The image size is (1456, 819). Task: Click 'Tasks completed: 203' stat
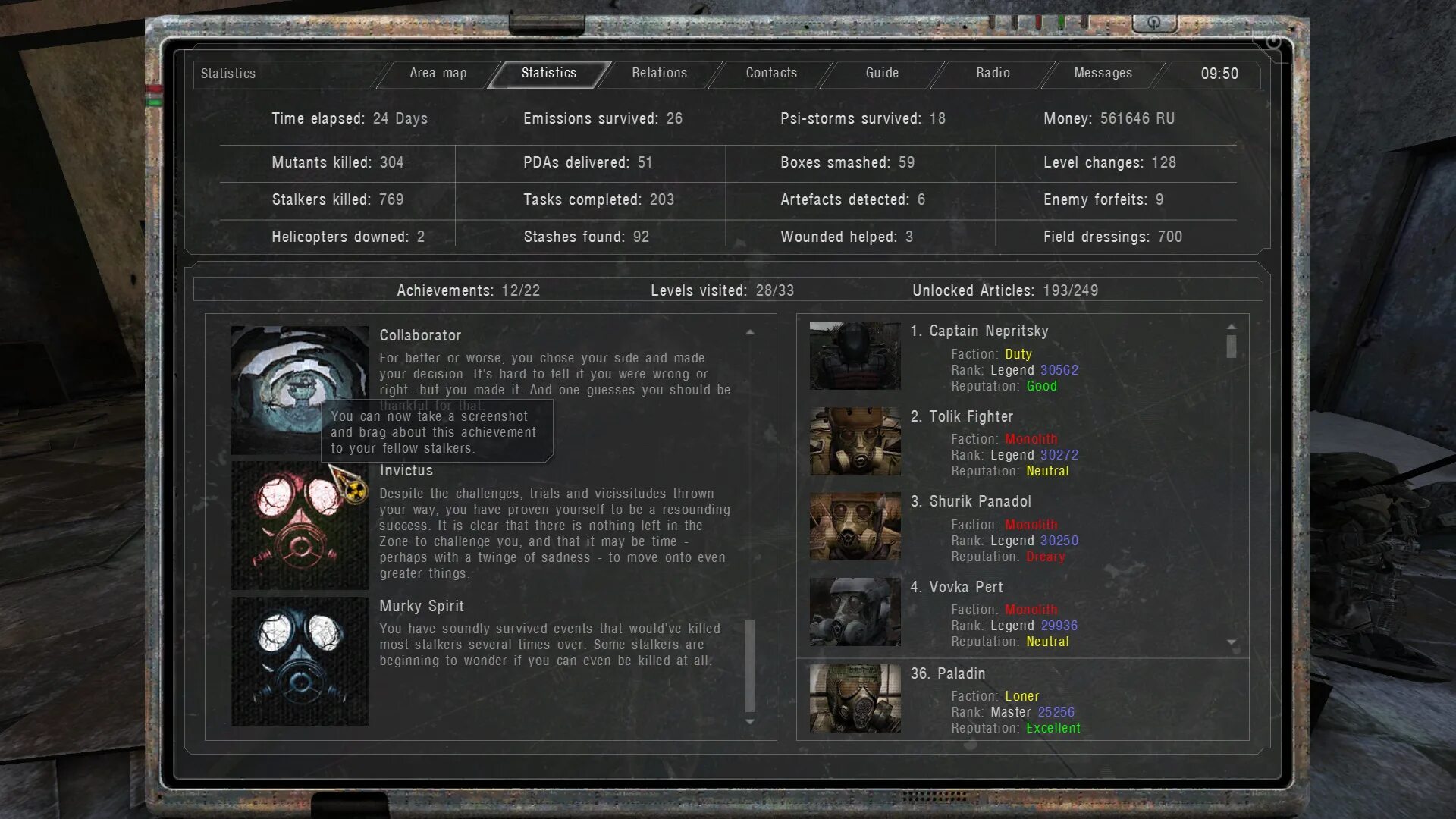coord(598,199)
